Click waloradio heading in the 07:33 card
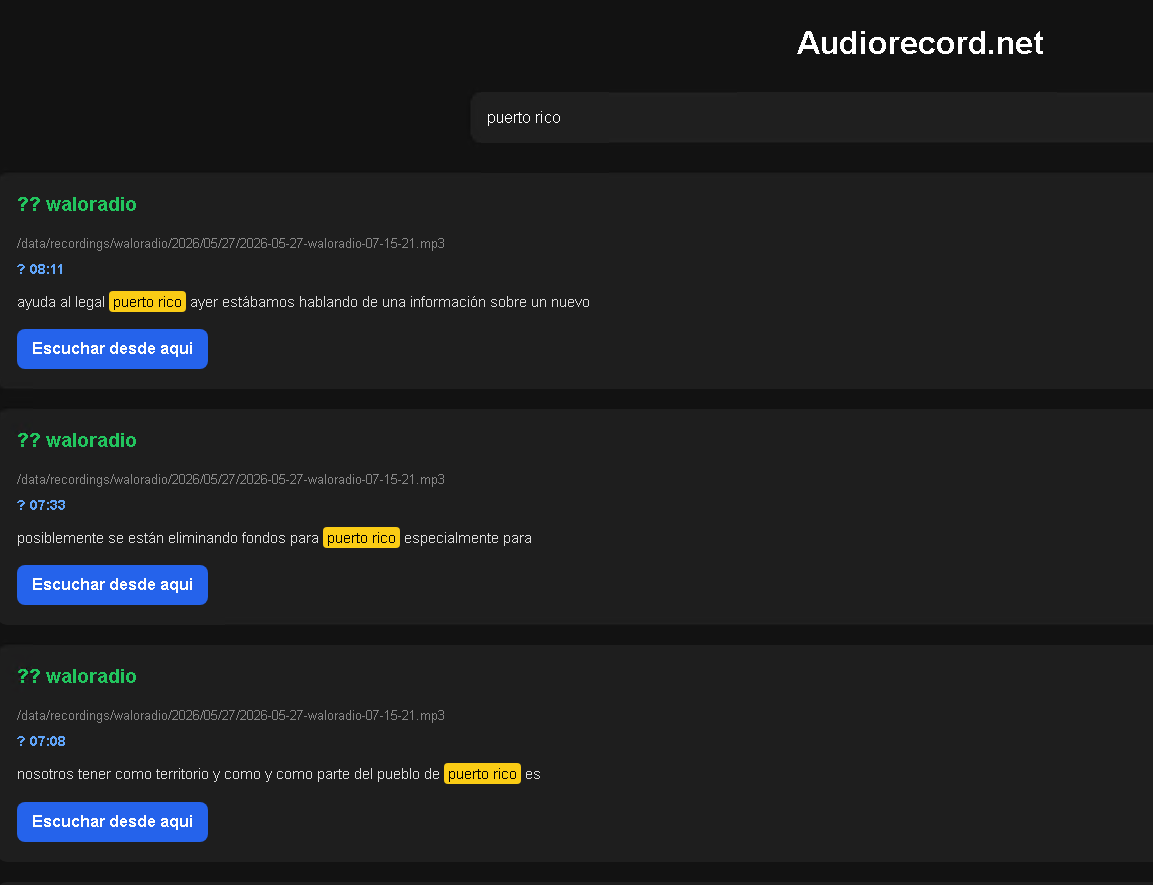The width and height of the screenshot is (1153, 885). 76,440
